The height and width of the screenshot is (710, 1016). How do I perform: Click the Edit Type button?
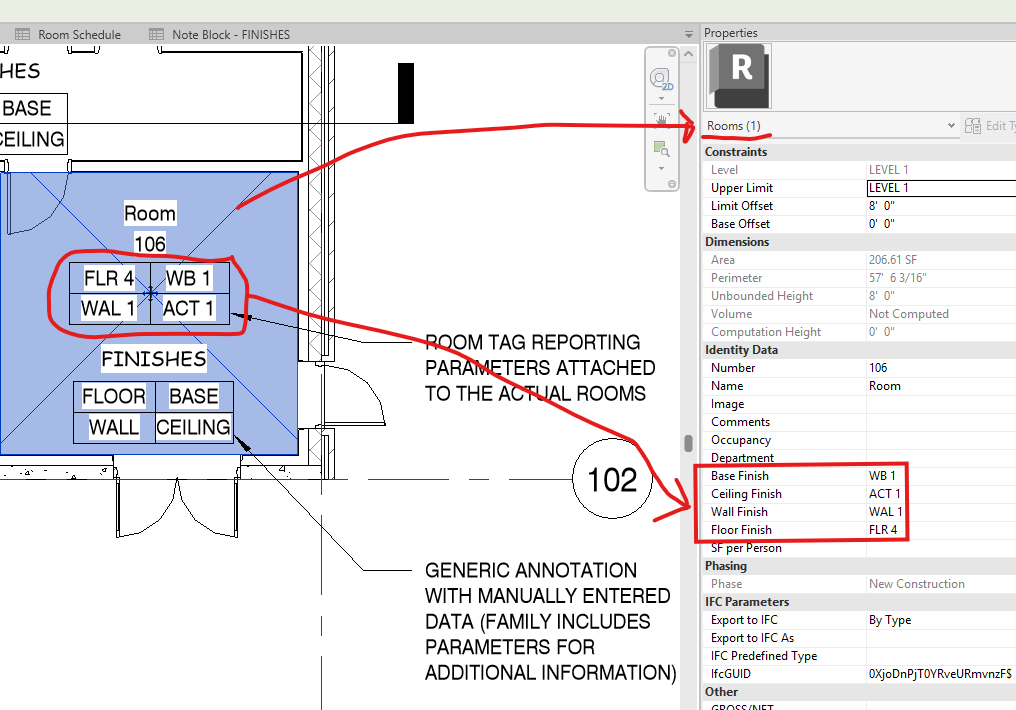pos(989,126)
